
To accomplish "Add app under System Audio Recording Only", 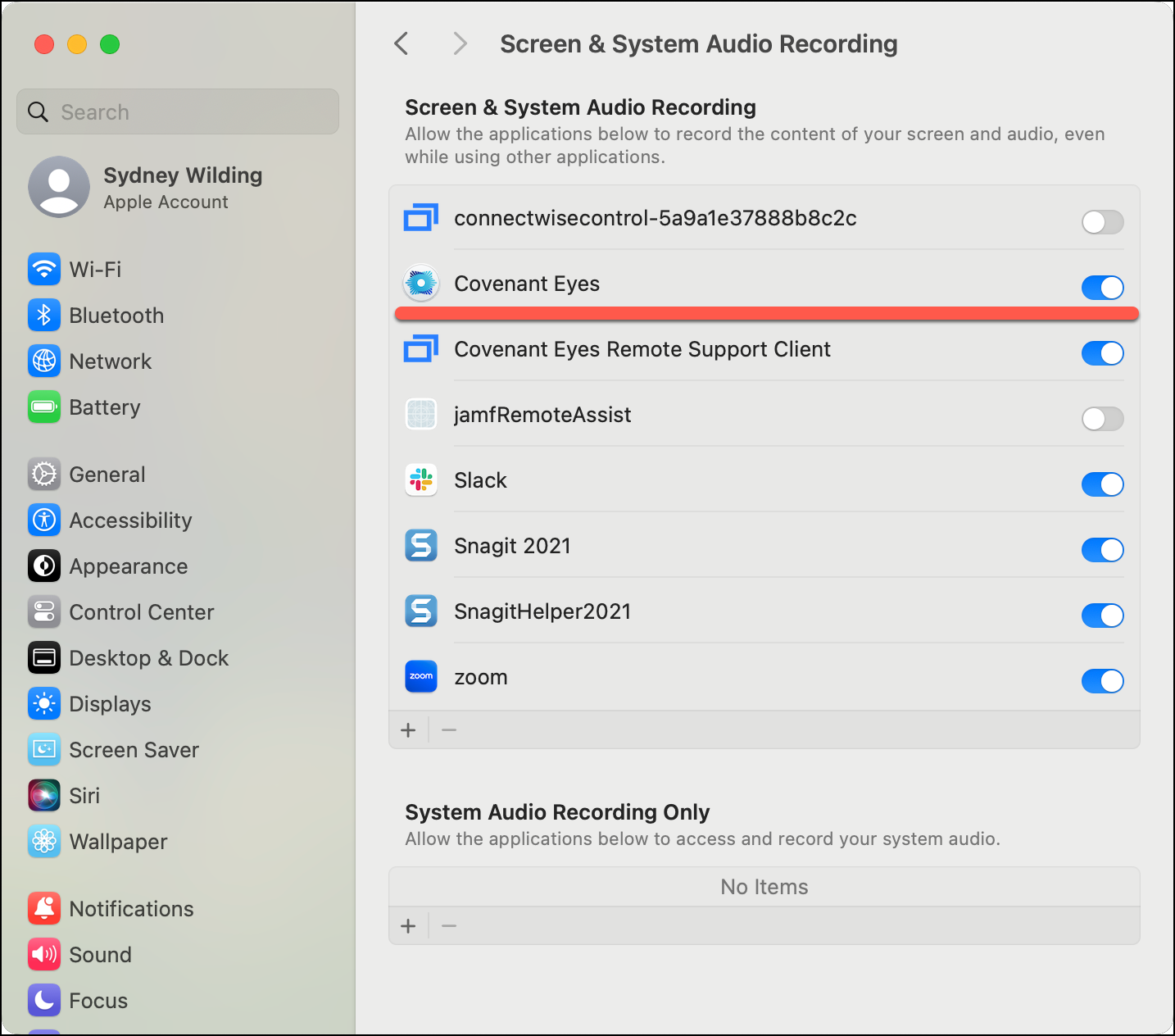I will [408, 926].
